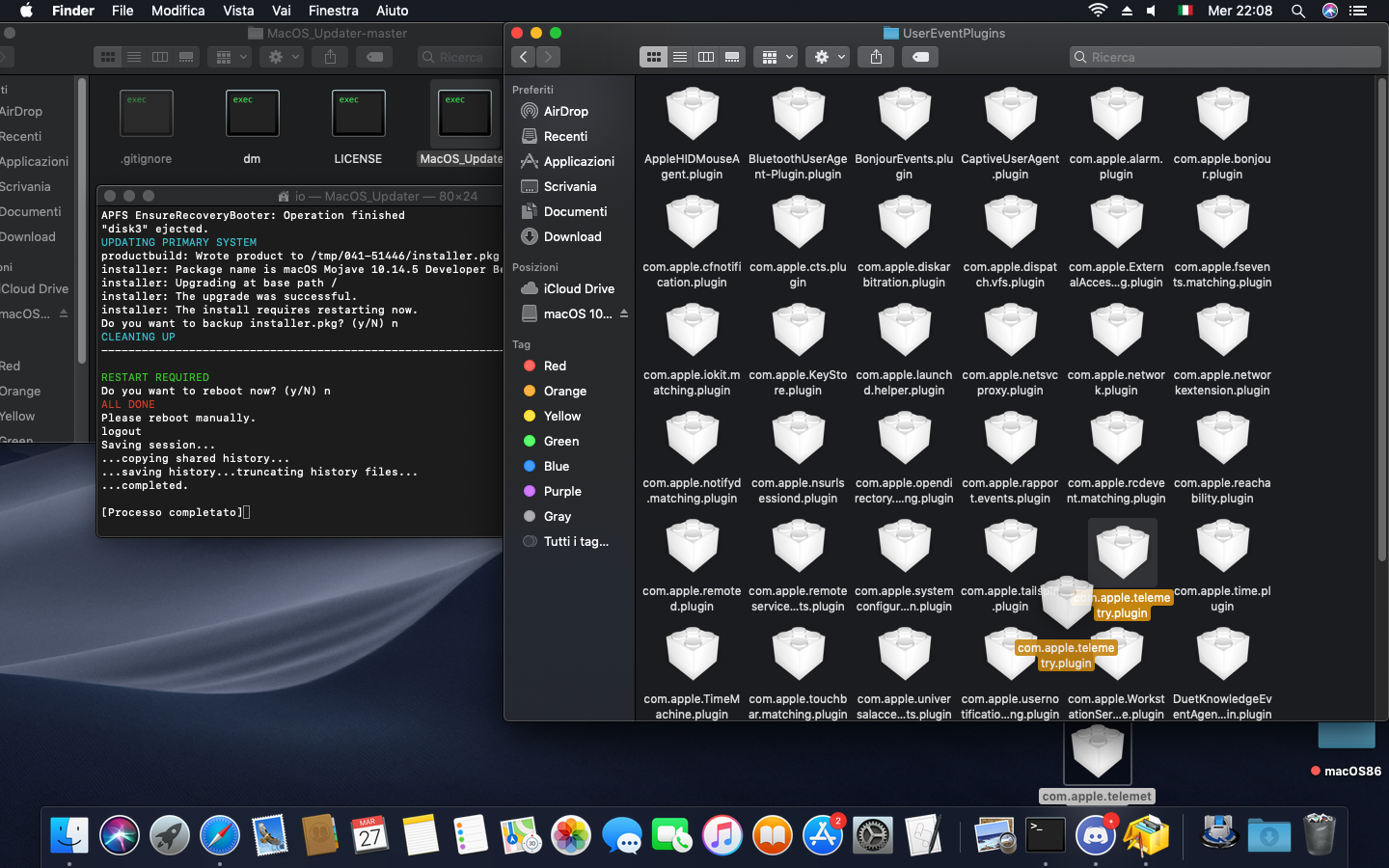Viewport: 1389px width, 868px height.
Task: Open the File menu
Action: coord(123,11)
